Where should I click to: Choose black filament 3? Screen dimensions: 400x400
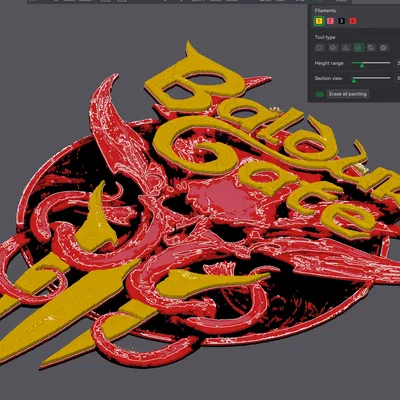341,21
